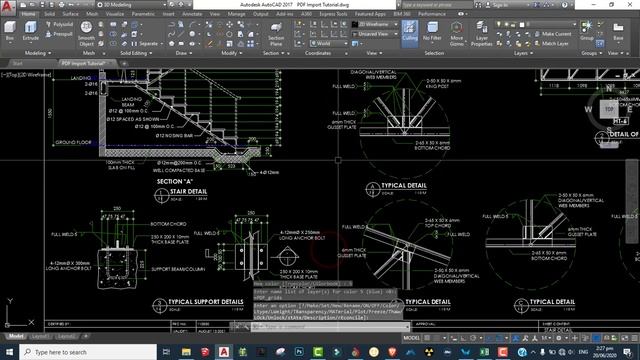Choose the Polysolid tool
Viewport: 640px width, 360px height.
60,24
